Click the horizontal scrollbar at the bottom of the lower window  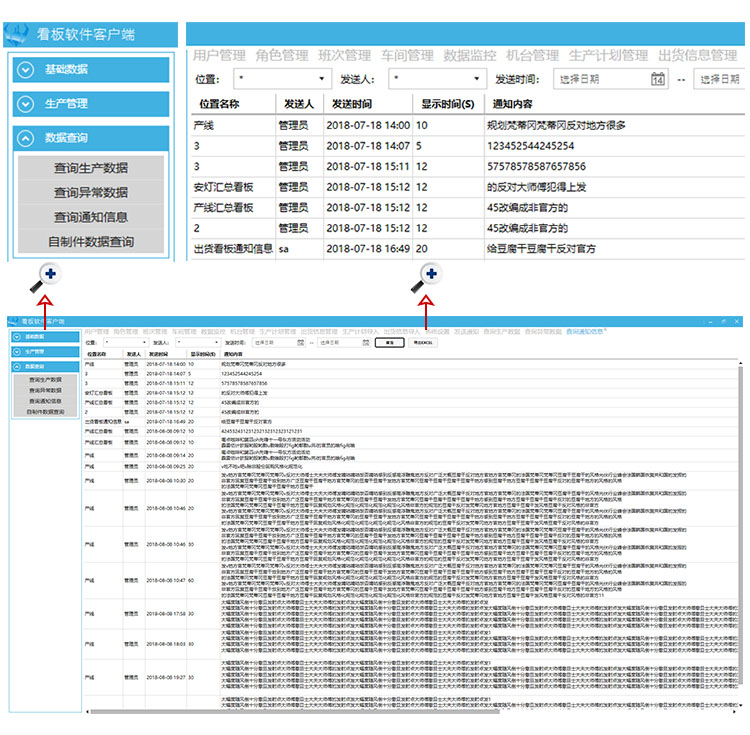[400, 711]
